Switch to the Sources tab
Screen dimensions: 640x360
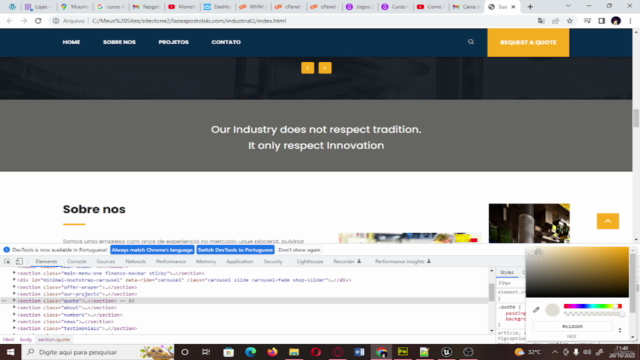click(106, 261)
